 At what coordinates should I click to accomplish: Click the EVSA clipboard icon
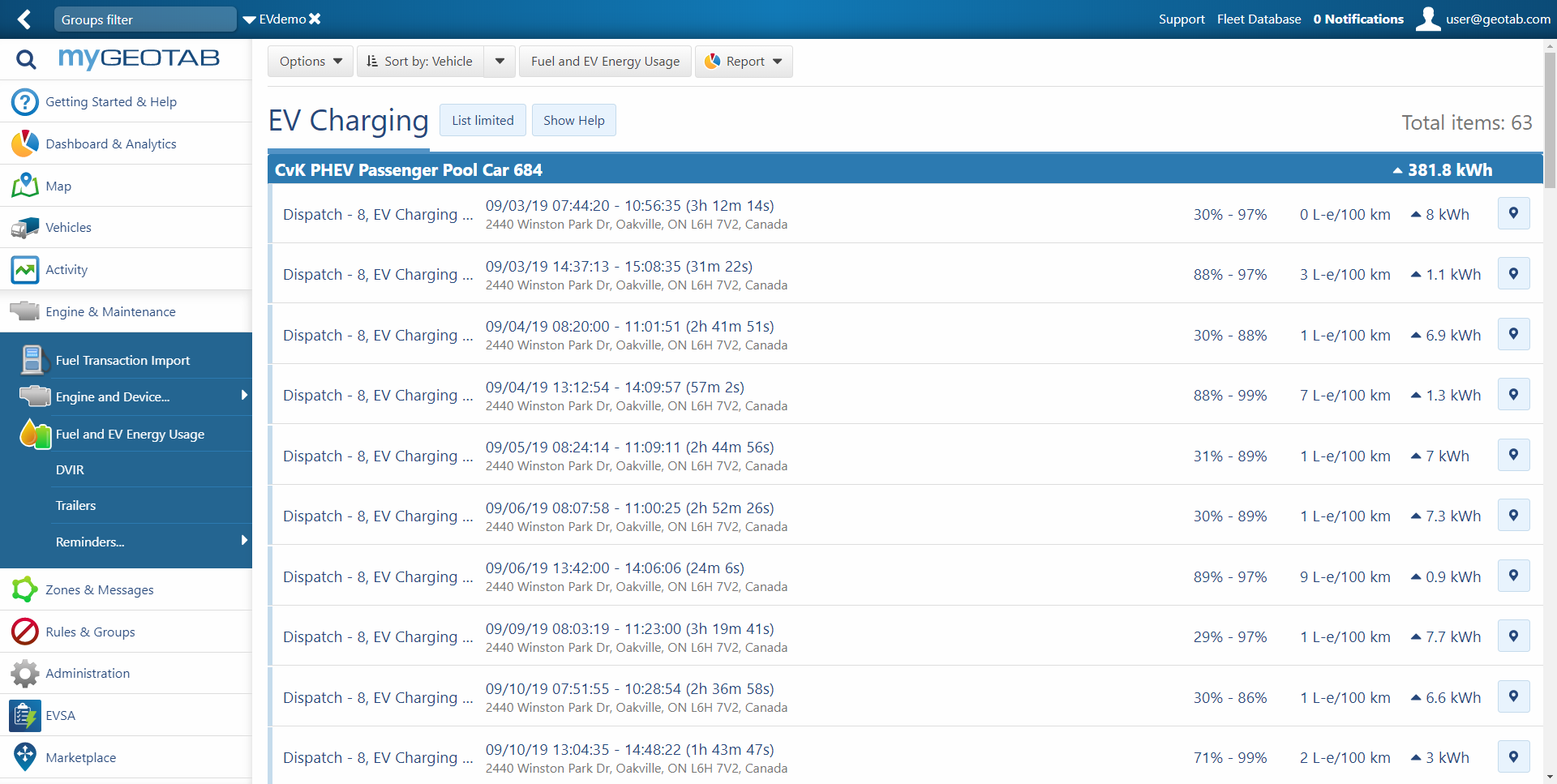click(25, 715)
